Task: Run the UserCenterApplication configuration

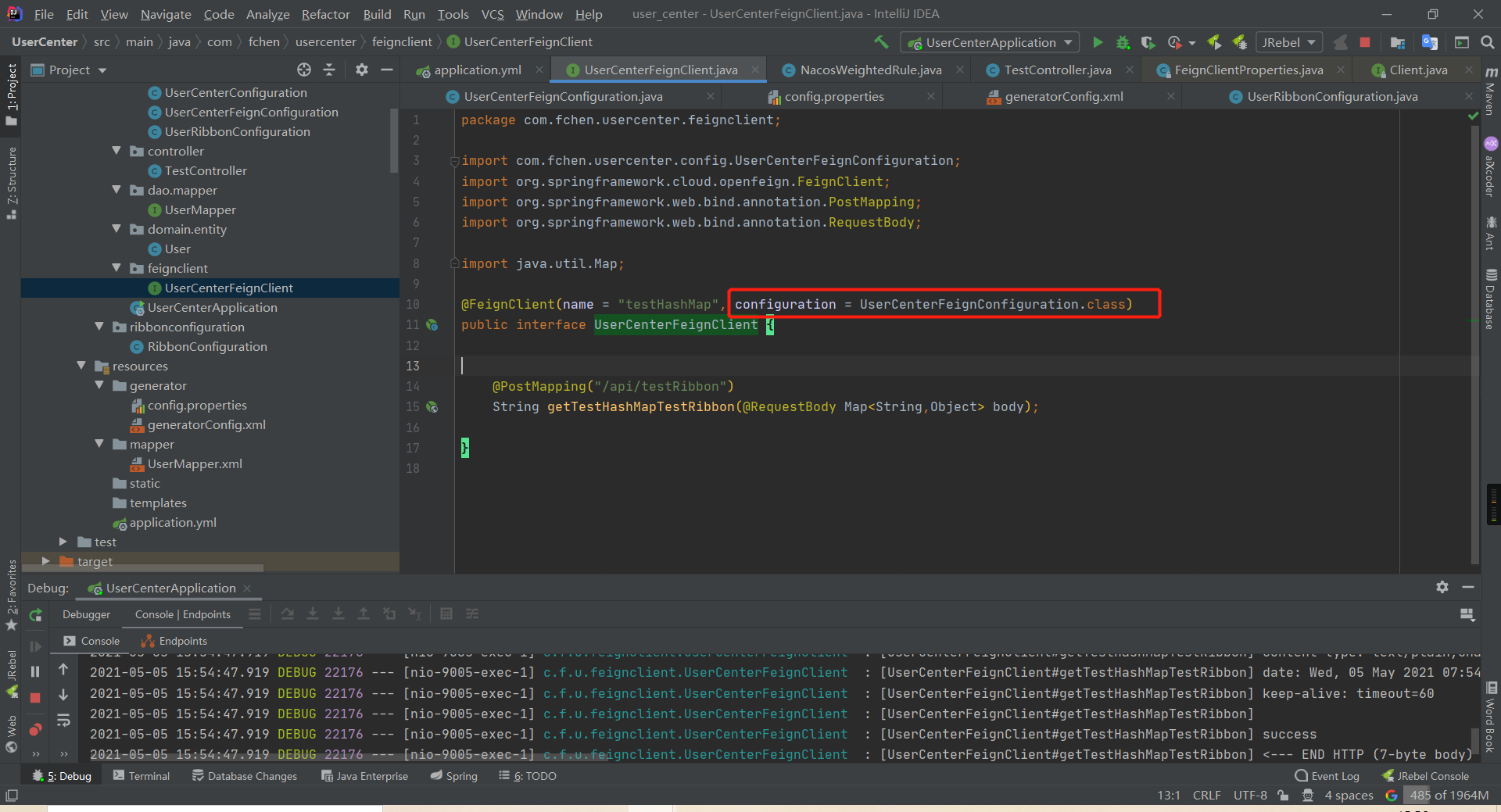Action: click(1098, 42)
